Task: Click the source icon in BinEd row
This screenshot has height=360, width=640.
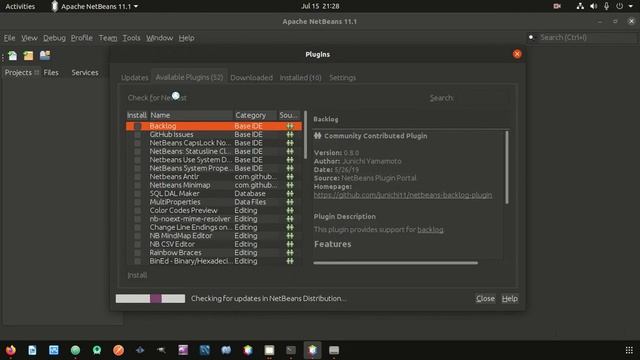Action: pos(290,261)
